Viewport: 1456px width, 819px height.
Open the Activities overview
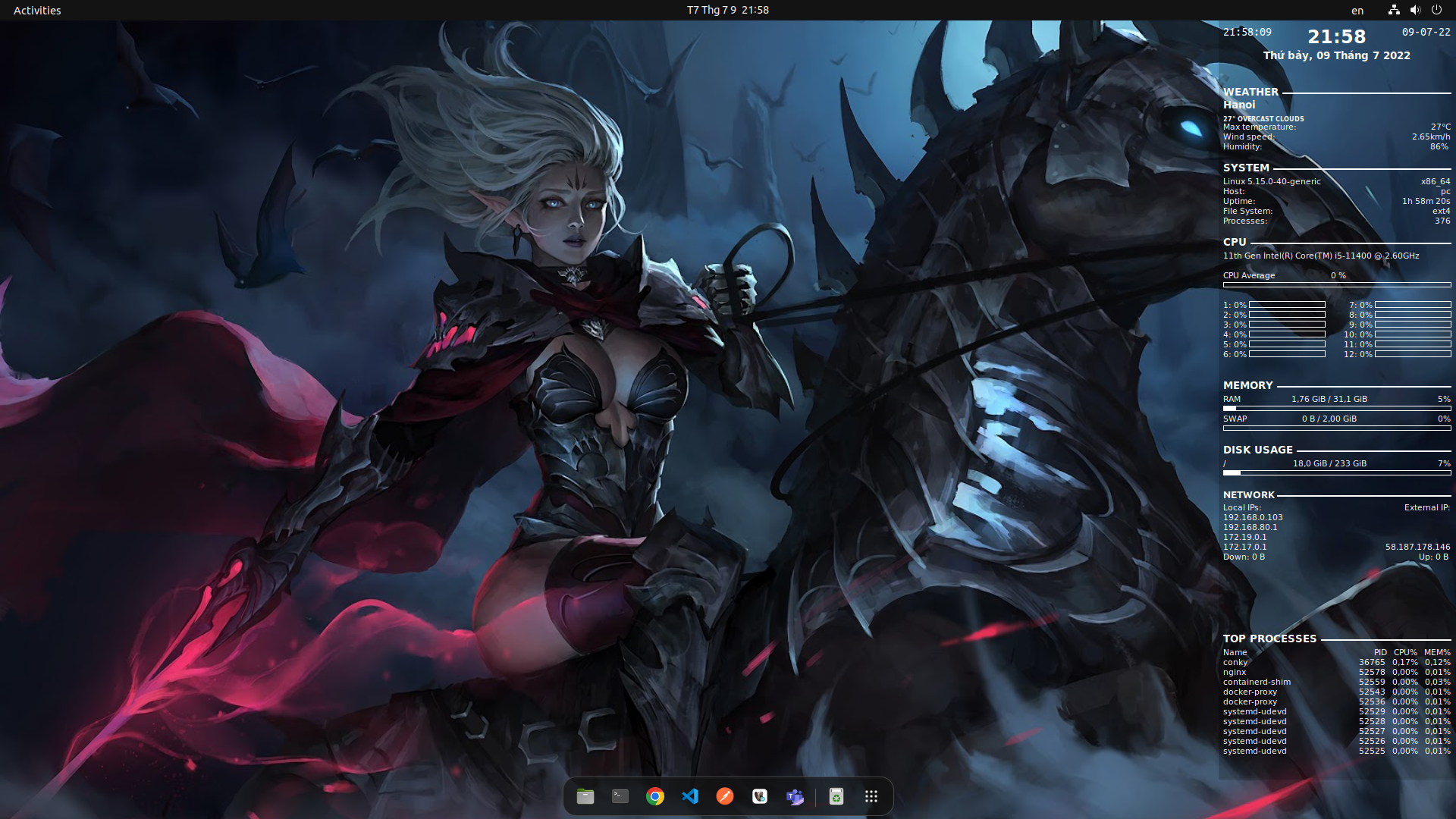pyautogui.click(x=37, y=10)
